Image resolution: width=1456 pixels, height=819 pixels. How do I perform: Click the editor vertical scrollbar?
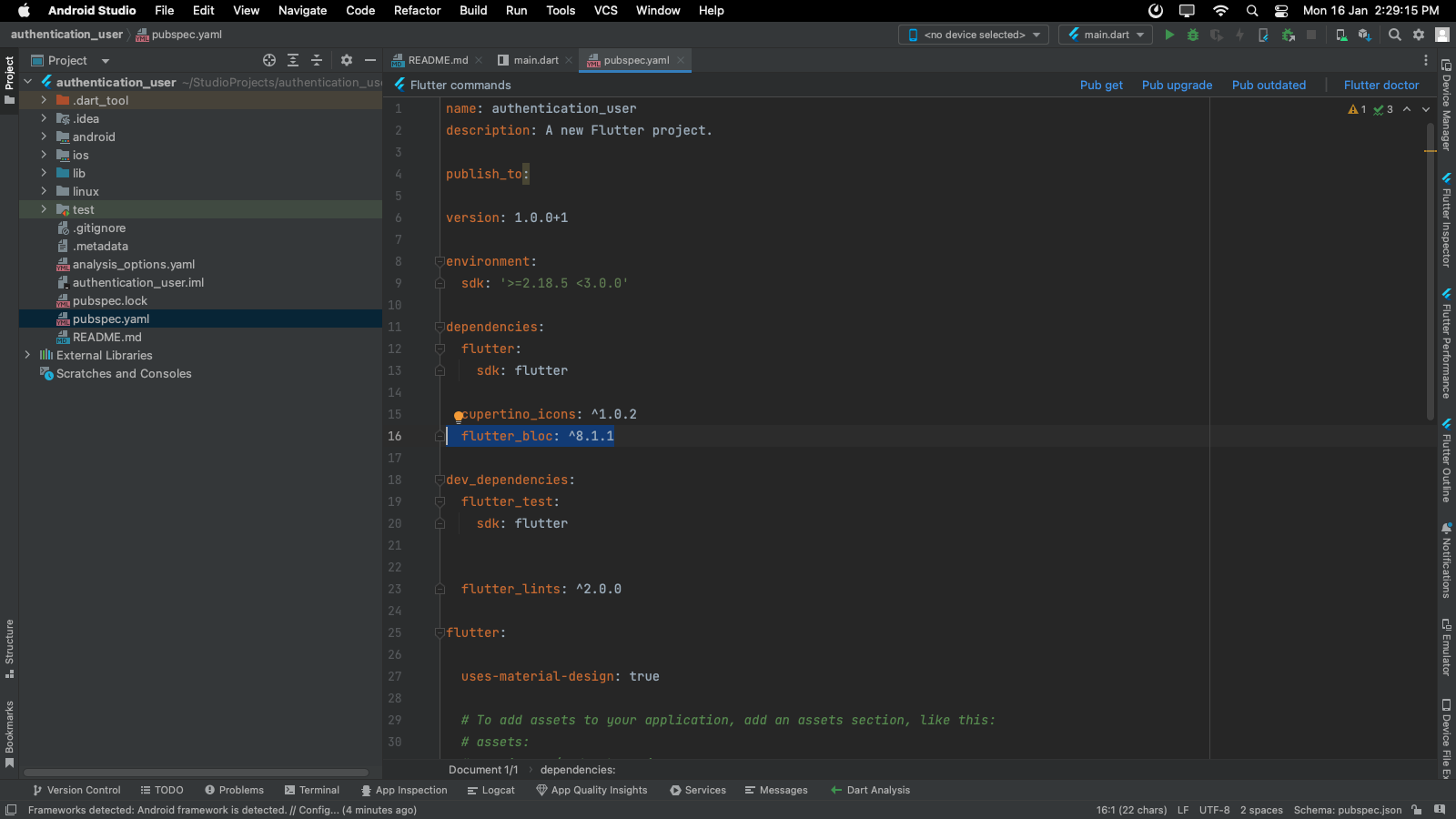(1431, 273)
